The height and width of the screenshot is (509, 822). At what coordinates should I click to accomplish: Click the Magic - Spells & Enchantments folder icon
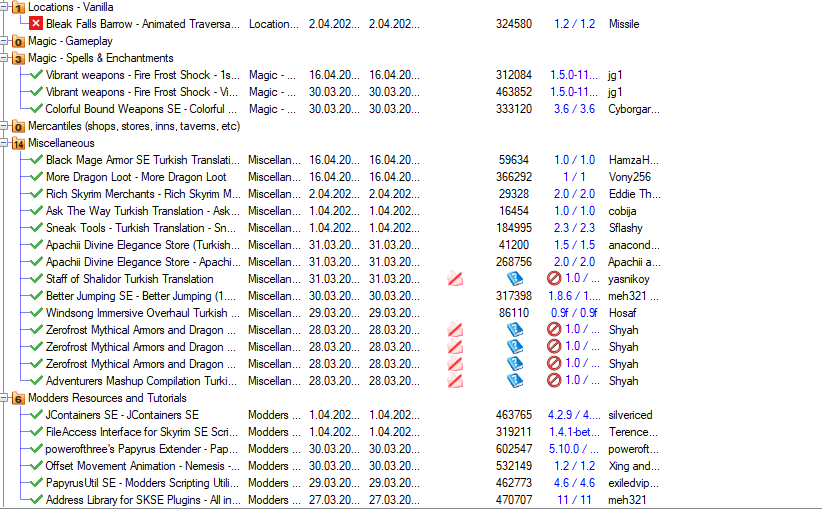(x=18, y=58)
